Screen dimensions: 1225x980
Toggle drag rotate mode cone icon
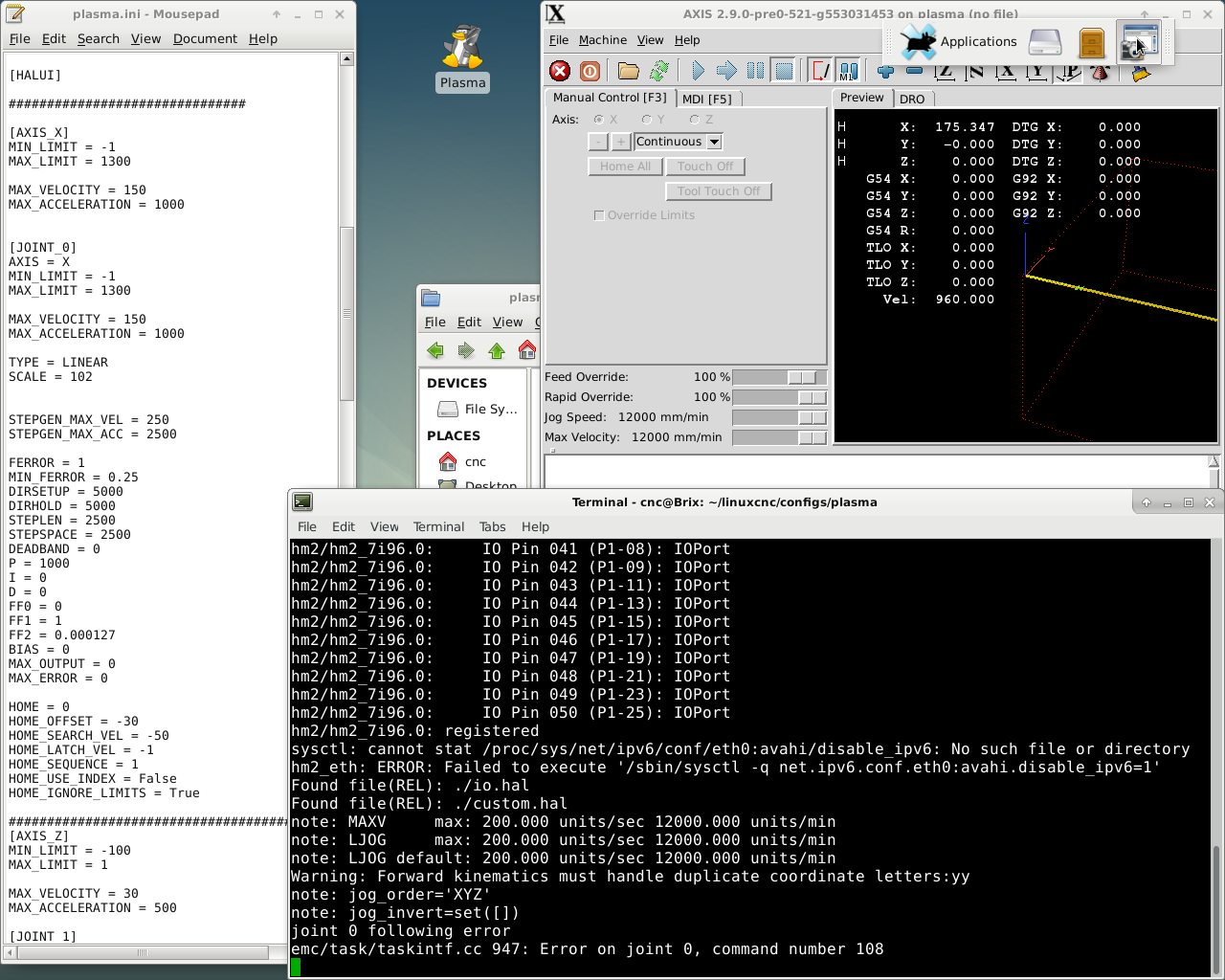[x=1100, y=72]
